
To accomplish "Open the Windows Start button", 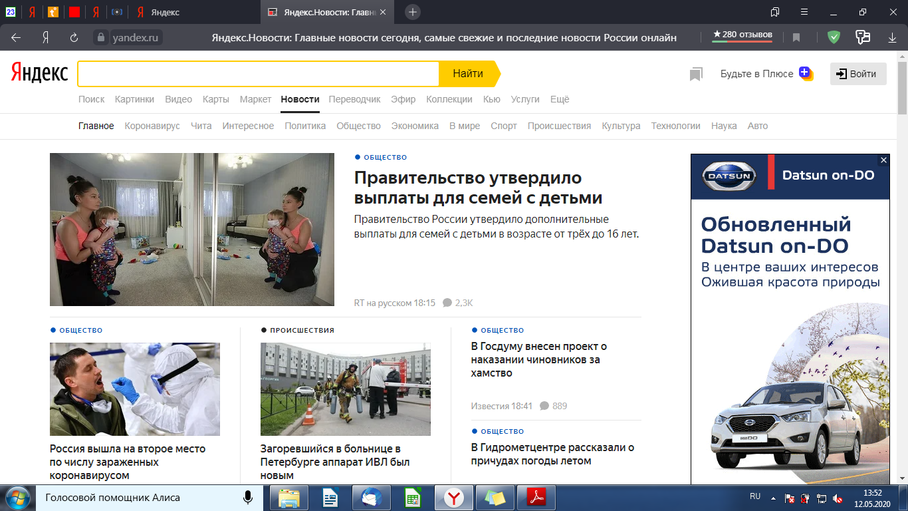I will coord(17,498).
